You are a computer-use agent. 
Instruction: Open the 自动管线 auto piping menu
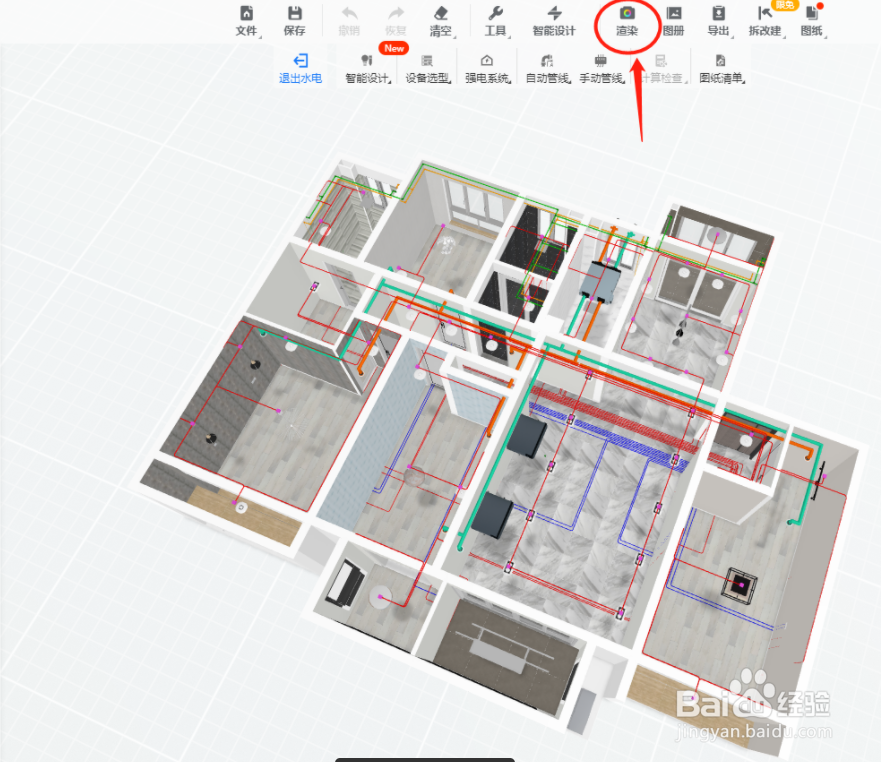click(548, 69)
